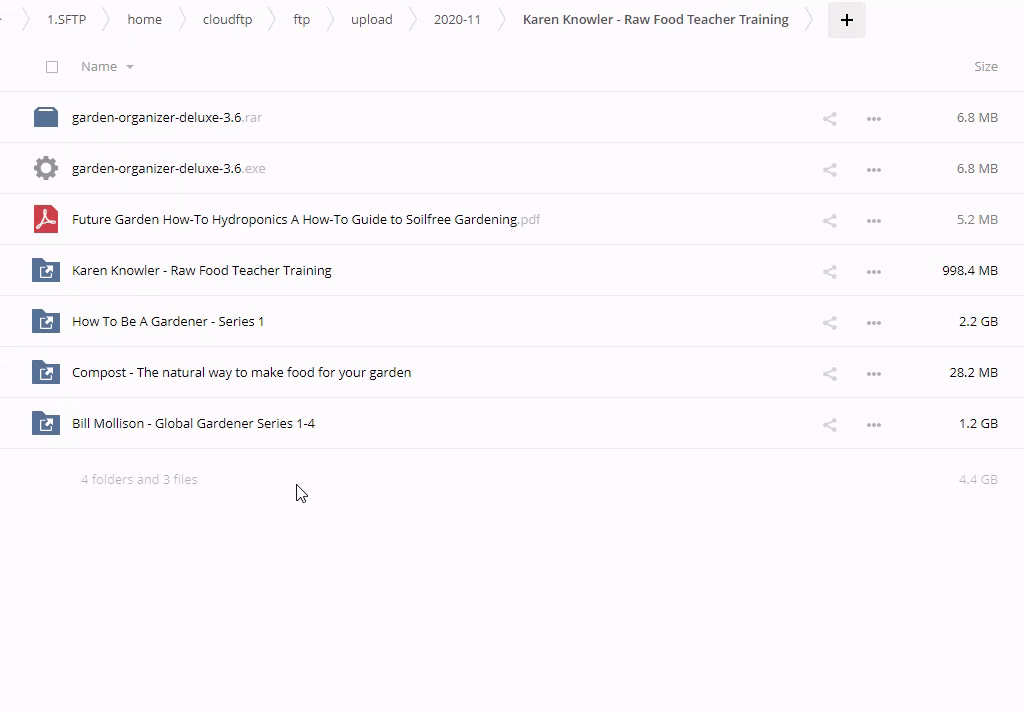Open more actions for Bill Mollison folder

tap(873, 424)
